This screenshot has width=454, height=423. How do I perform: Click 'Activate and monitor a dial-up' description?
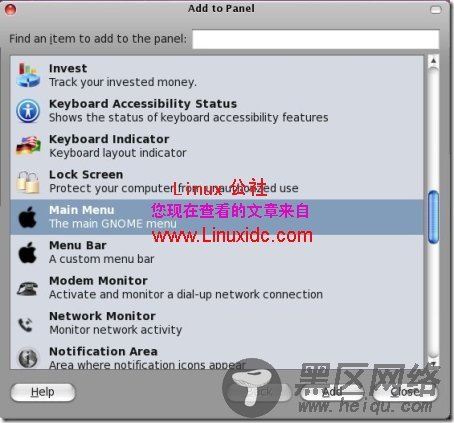coord(186,295)
